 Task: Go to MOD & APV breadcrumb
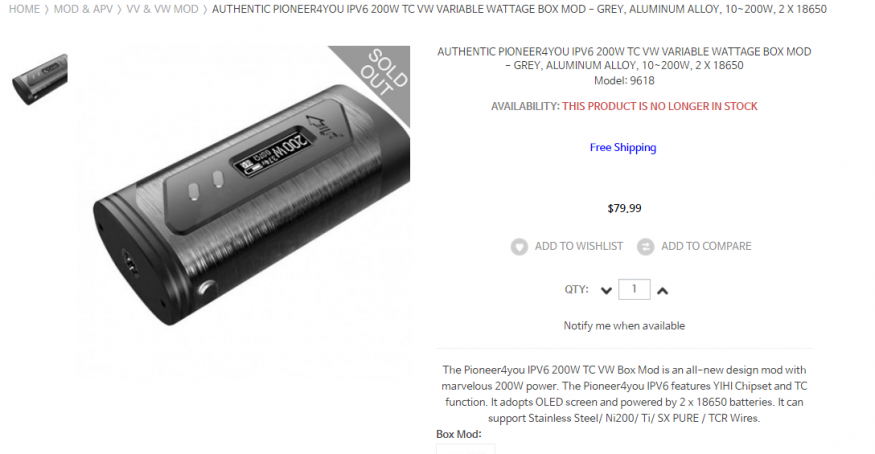tap(83, 9)
